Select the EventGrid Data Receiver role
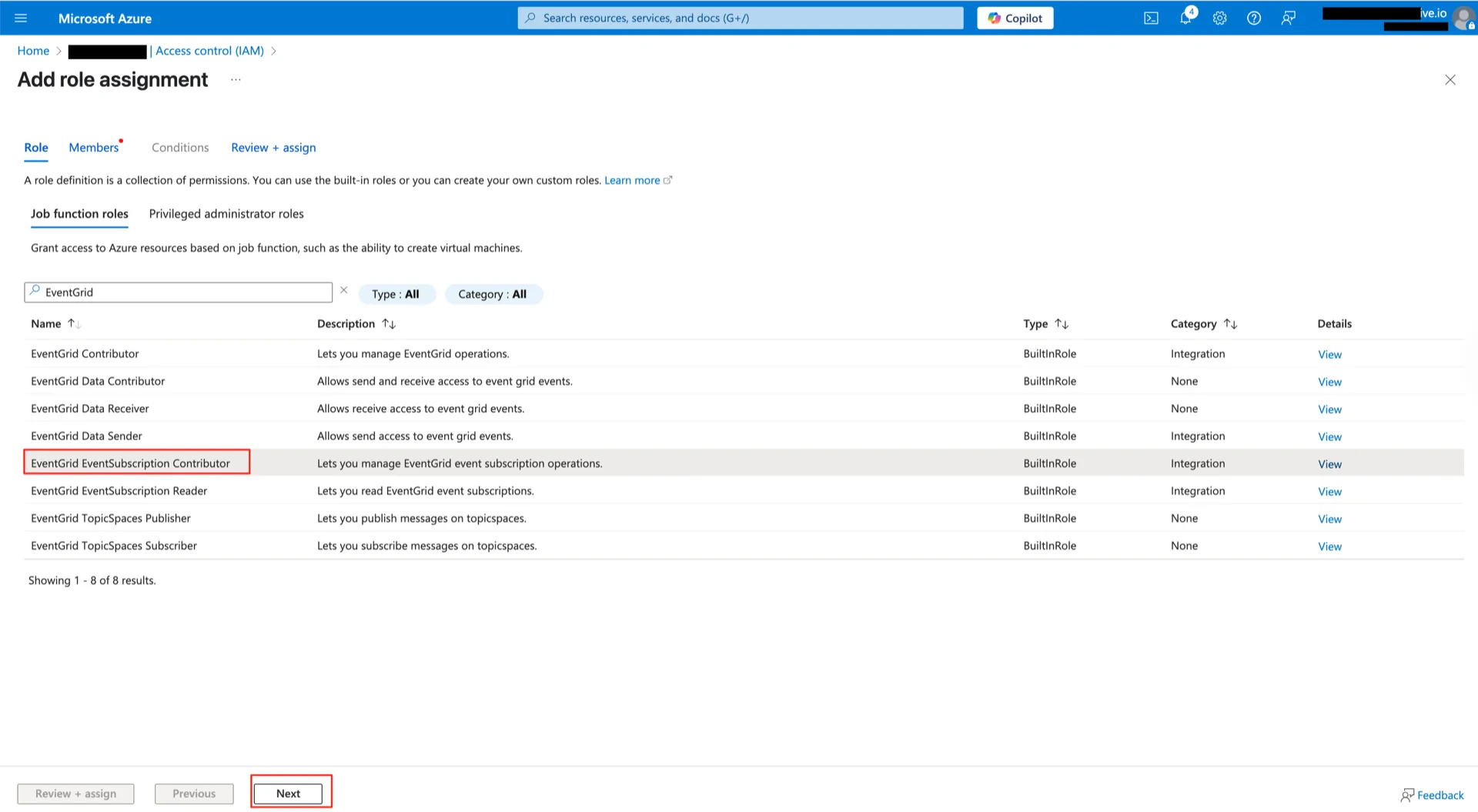 pos(90,409)
